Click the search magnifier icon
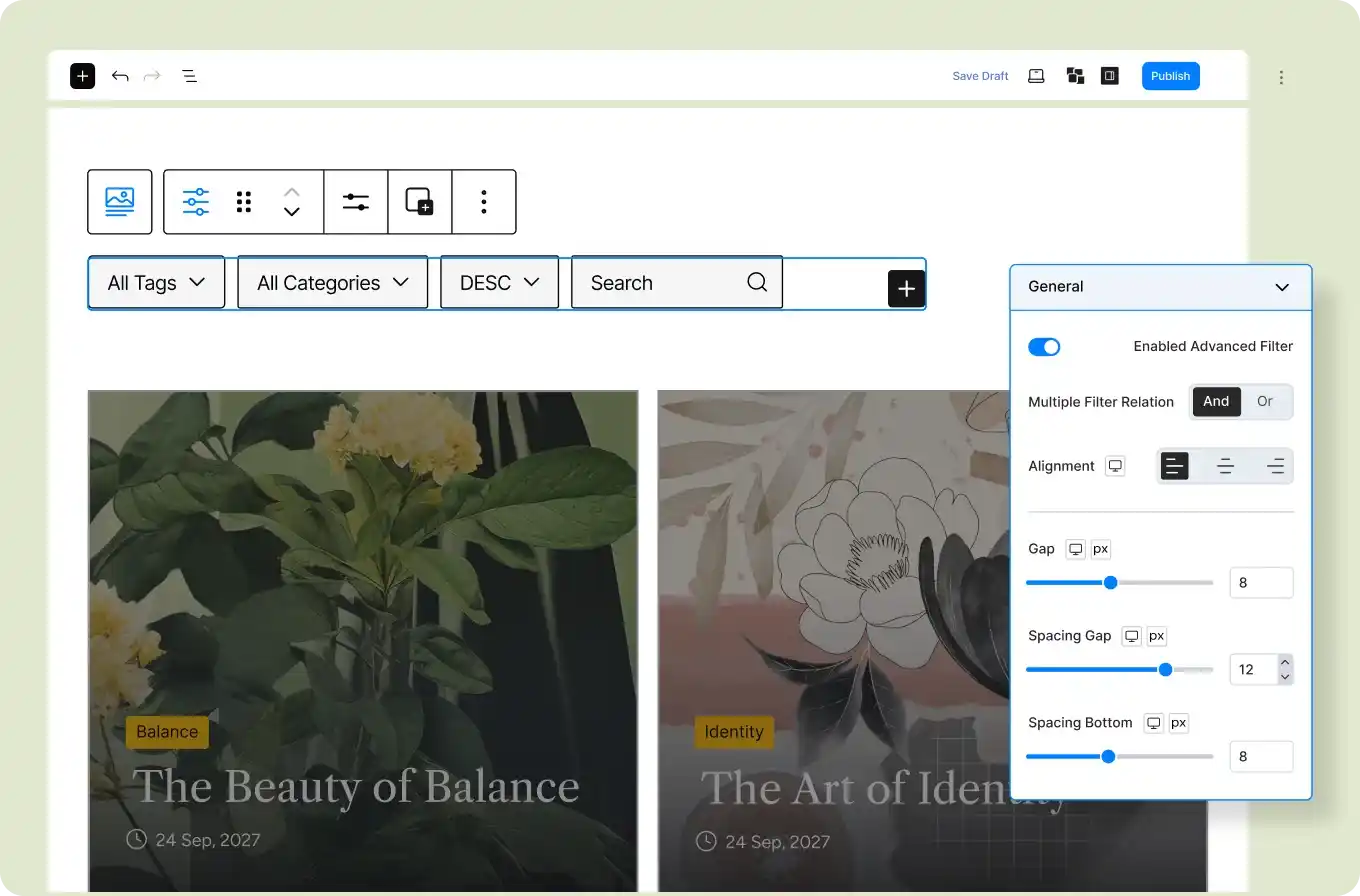 [x=757, y=282]
